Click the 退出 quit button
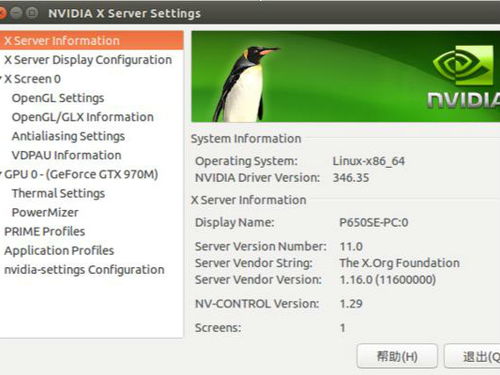Image resolution: width=500 pixels, height=375 pixels. pyautogui.click(x=472, y=356)
